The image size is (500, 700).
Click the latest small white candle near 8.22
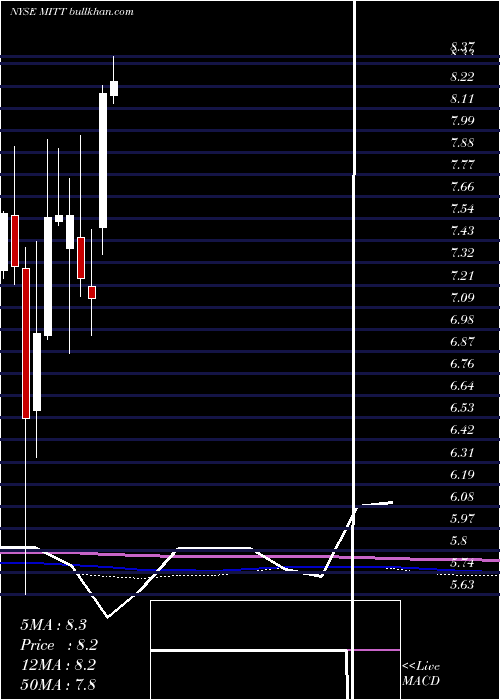point(114,88)
